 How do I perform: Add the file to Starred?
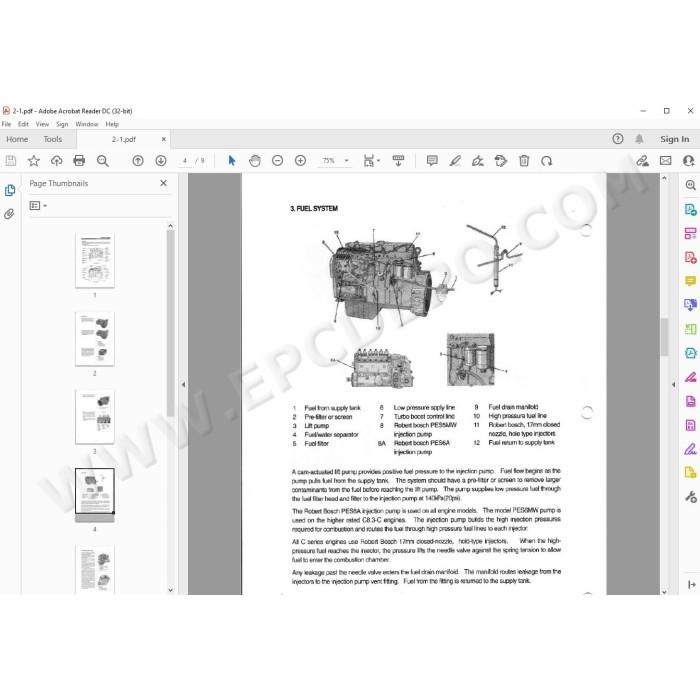pyautogui.click(x=34, y=161)
